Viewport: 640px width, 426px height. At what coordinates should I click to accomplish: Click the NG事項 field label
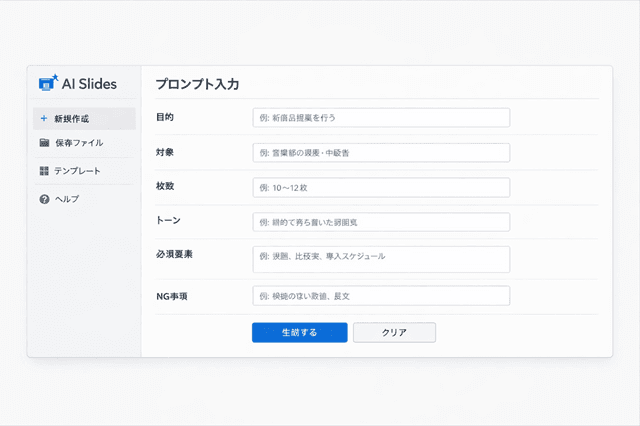coord(172,296)
